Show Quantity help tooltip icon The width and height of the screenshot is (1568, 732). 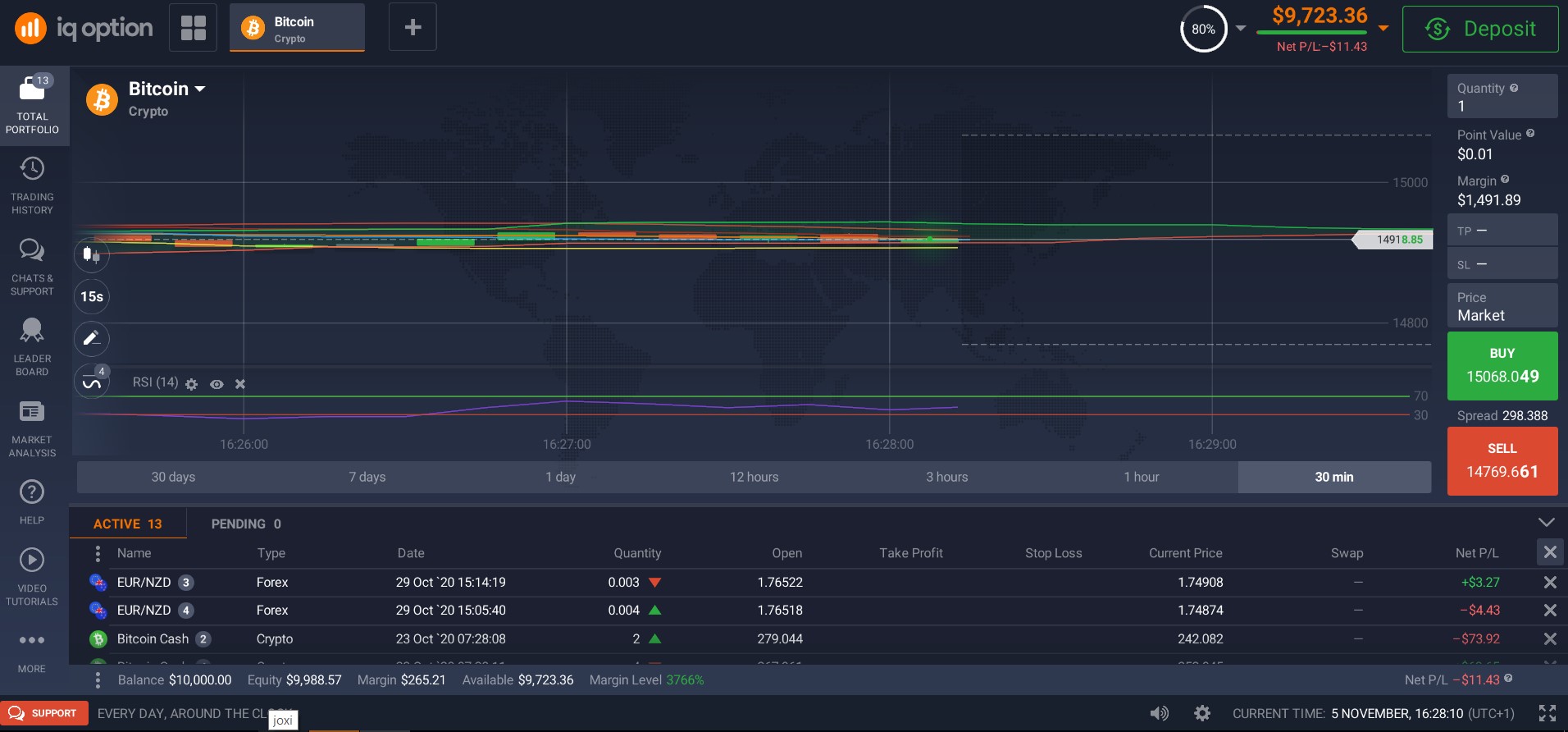coord(1514,88)
